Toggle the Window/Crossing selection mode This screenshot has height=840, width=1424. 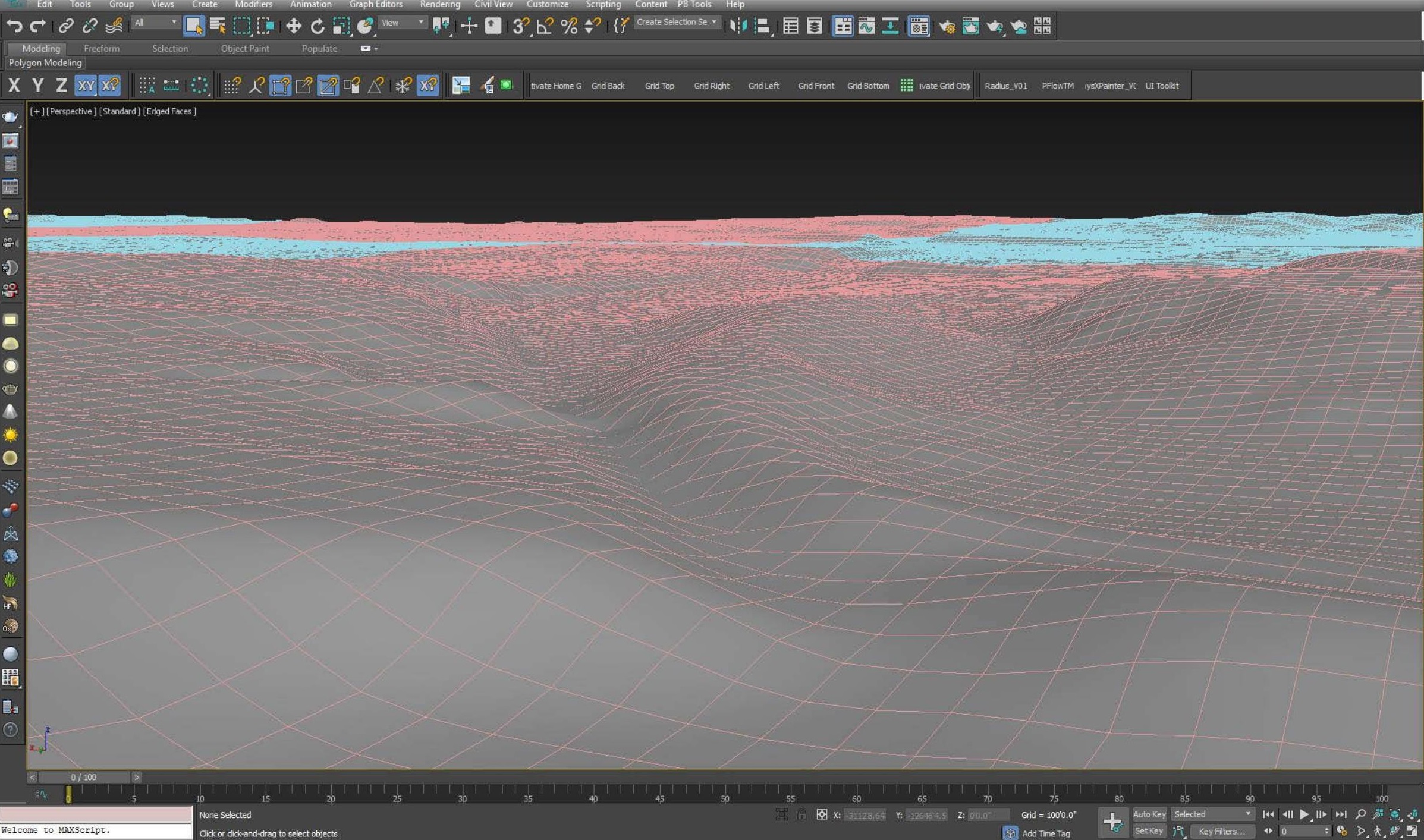click(x=265, y=26)
